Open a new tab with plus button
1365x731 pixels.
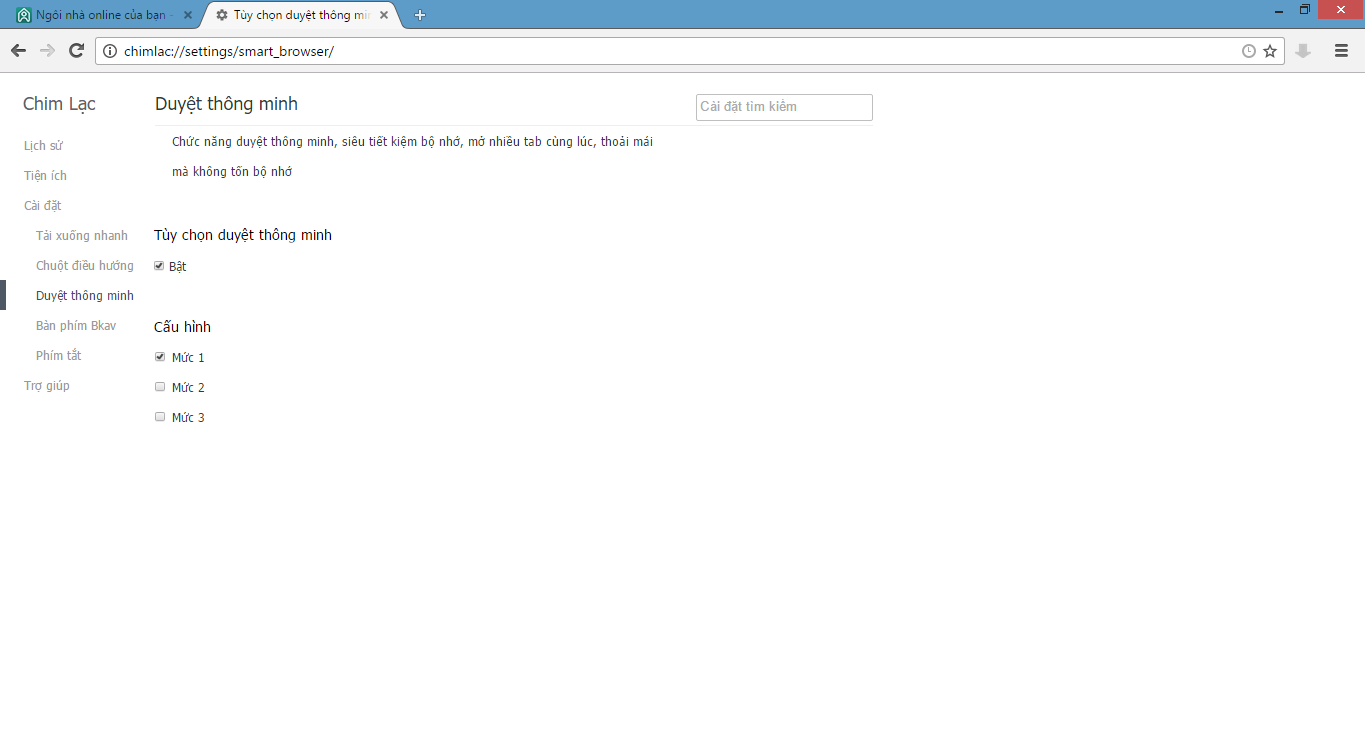tap(420, 15)
